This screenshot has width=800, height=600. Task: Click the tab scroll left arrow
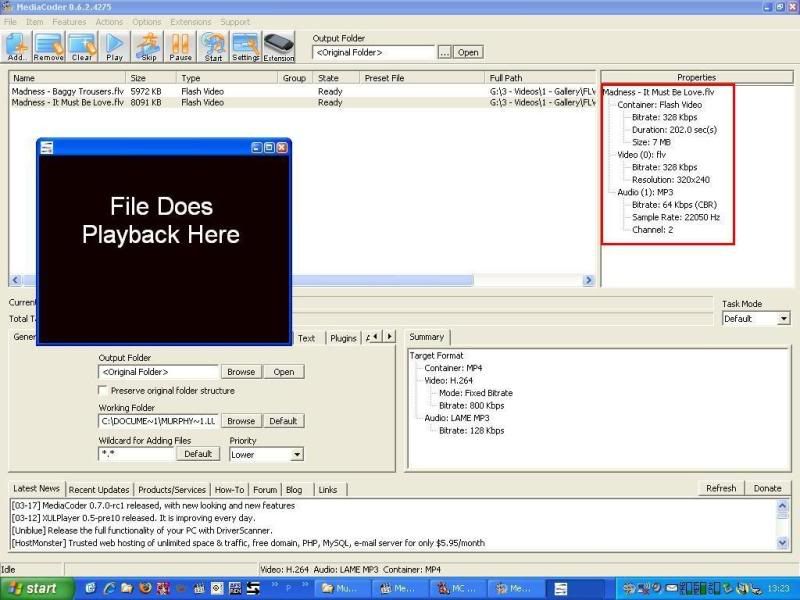(376, 336)
